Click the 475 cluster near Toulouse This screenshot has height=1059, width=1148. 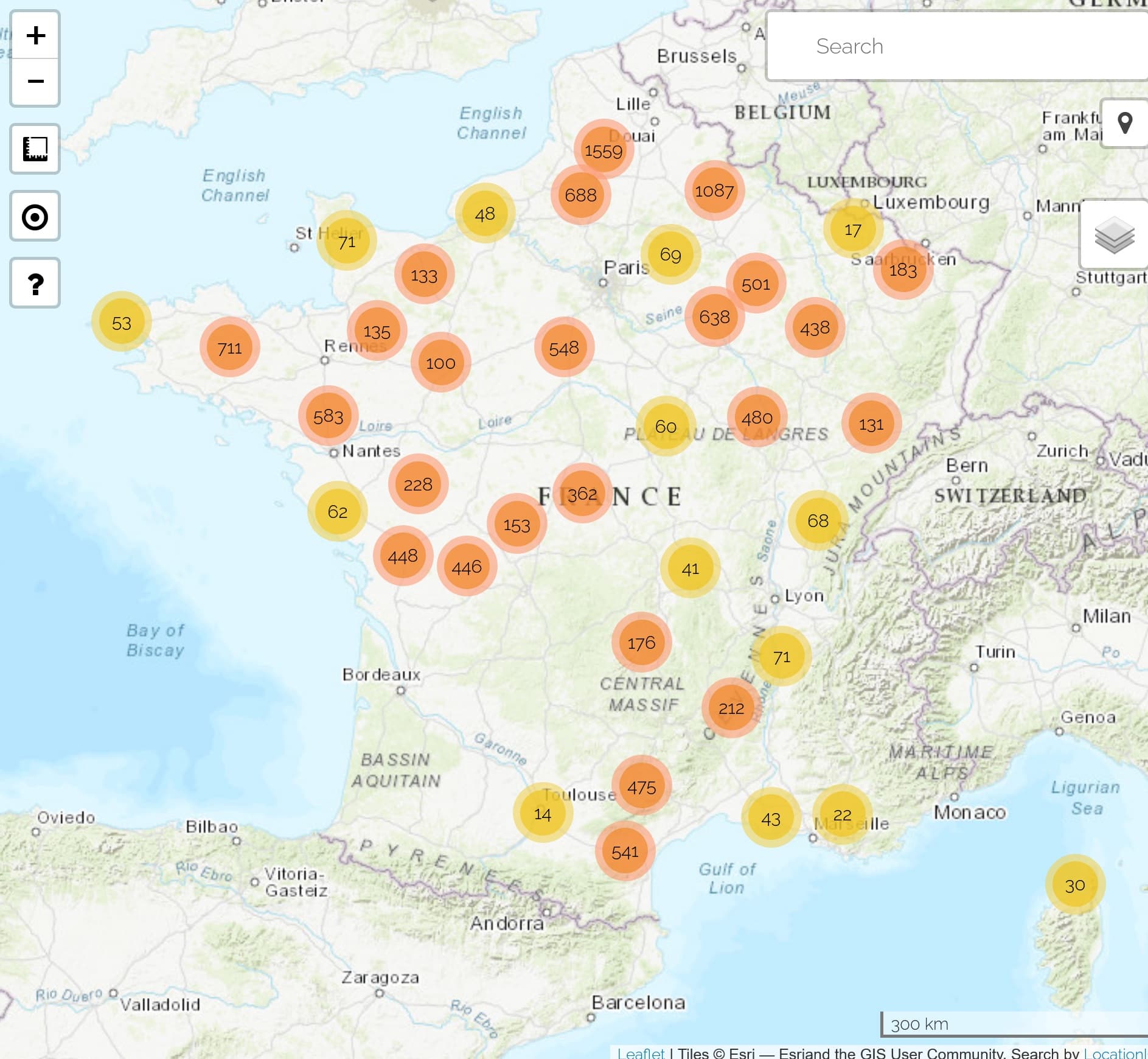641,787
